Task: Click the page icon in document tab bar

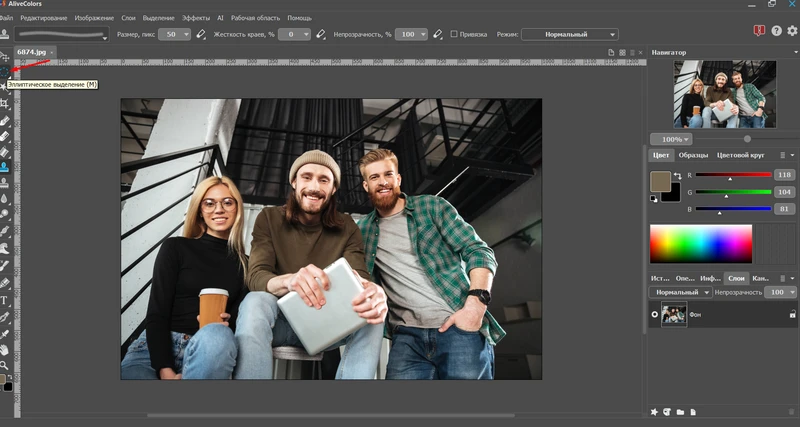Action: coord(611,53)
